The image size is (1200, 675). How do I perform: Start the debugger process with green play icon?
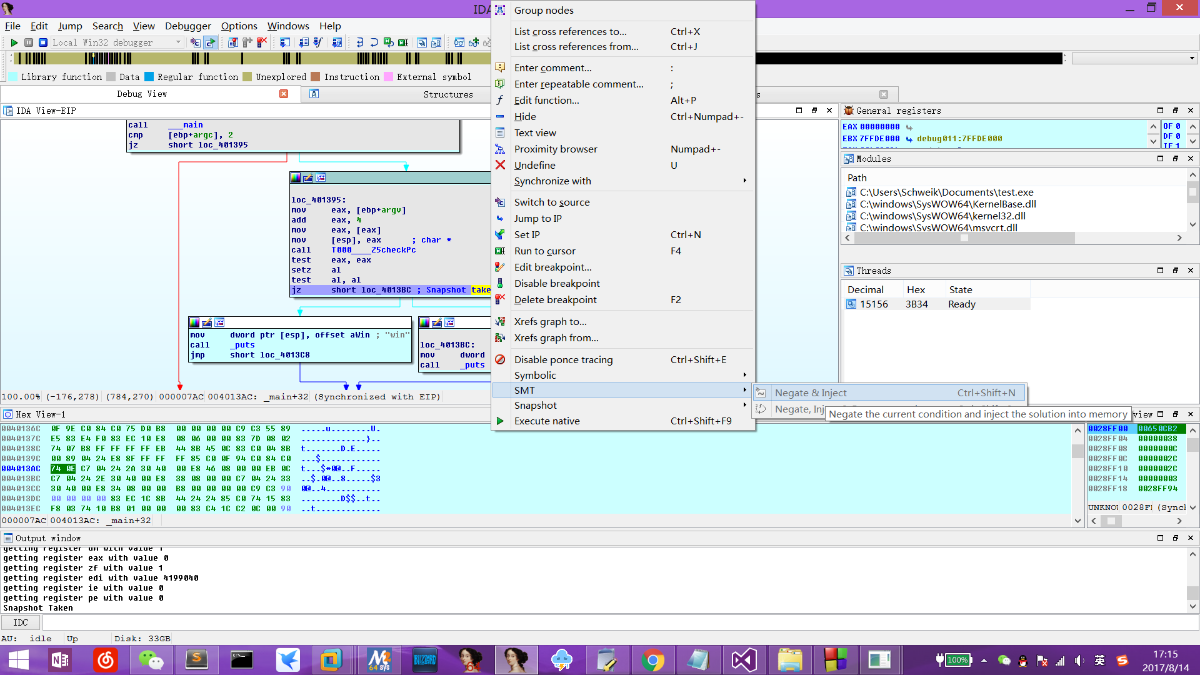(14, 43)
